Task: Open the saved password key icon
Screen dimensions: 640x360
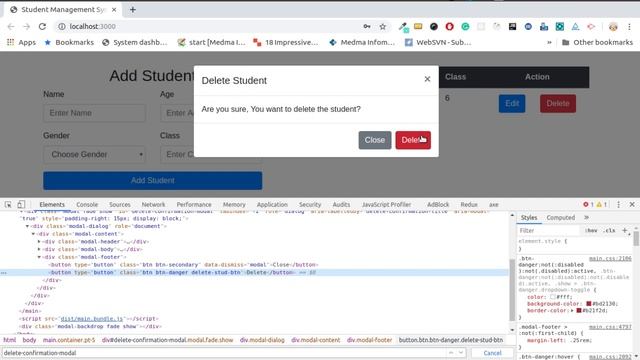Action: 367,27
